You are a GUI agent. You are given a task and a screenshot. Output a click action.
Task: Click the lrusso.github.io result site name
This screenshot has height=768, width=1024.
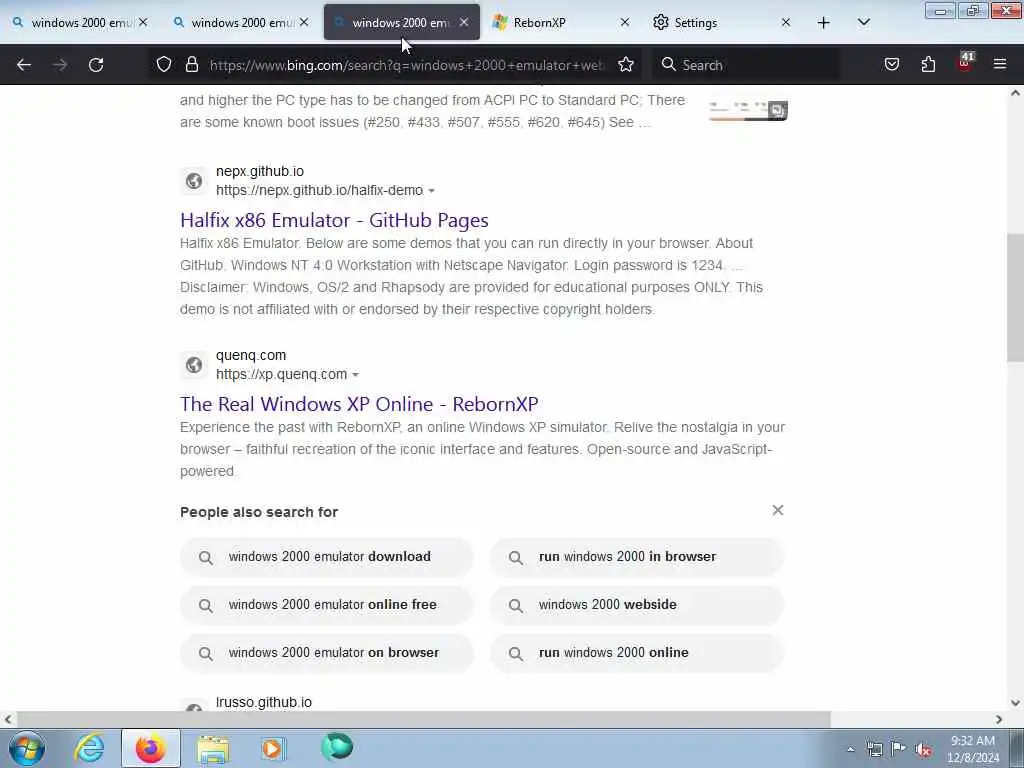[x=264, y=702]
